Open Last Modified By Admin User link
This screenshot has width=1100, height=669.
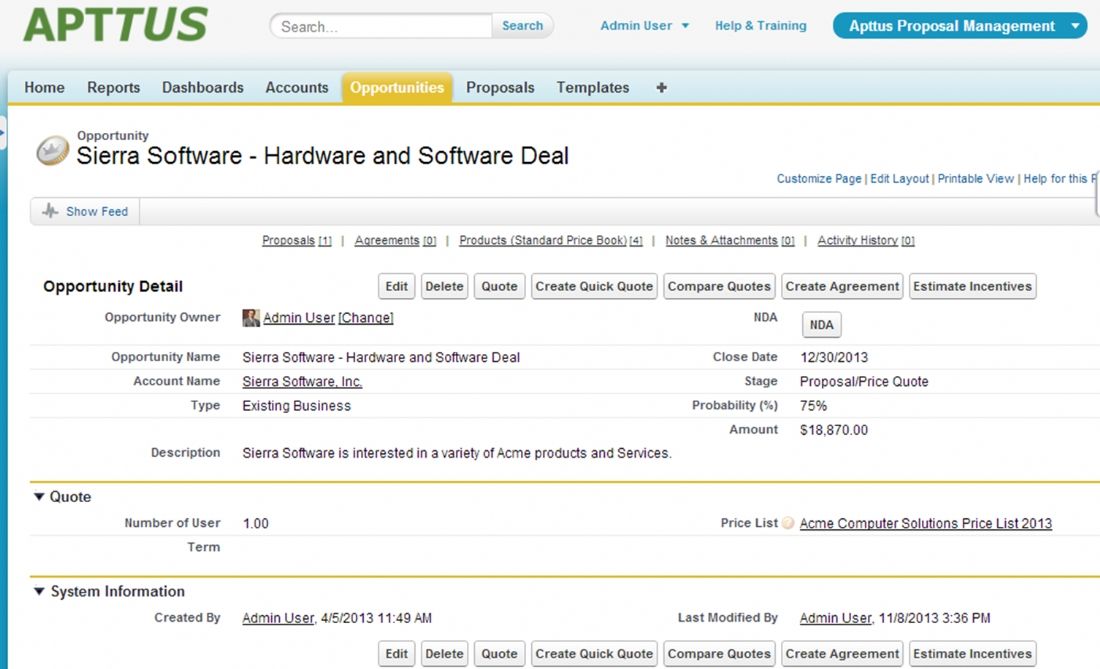pos(836,618)
